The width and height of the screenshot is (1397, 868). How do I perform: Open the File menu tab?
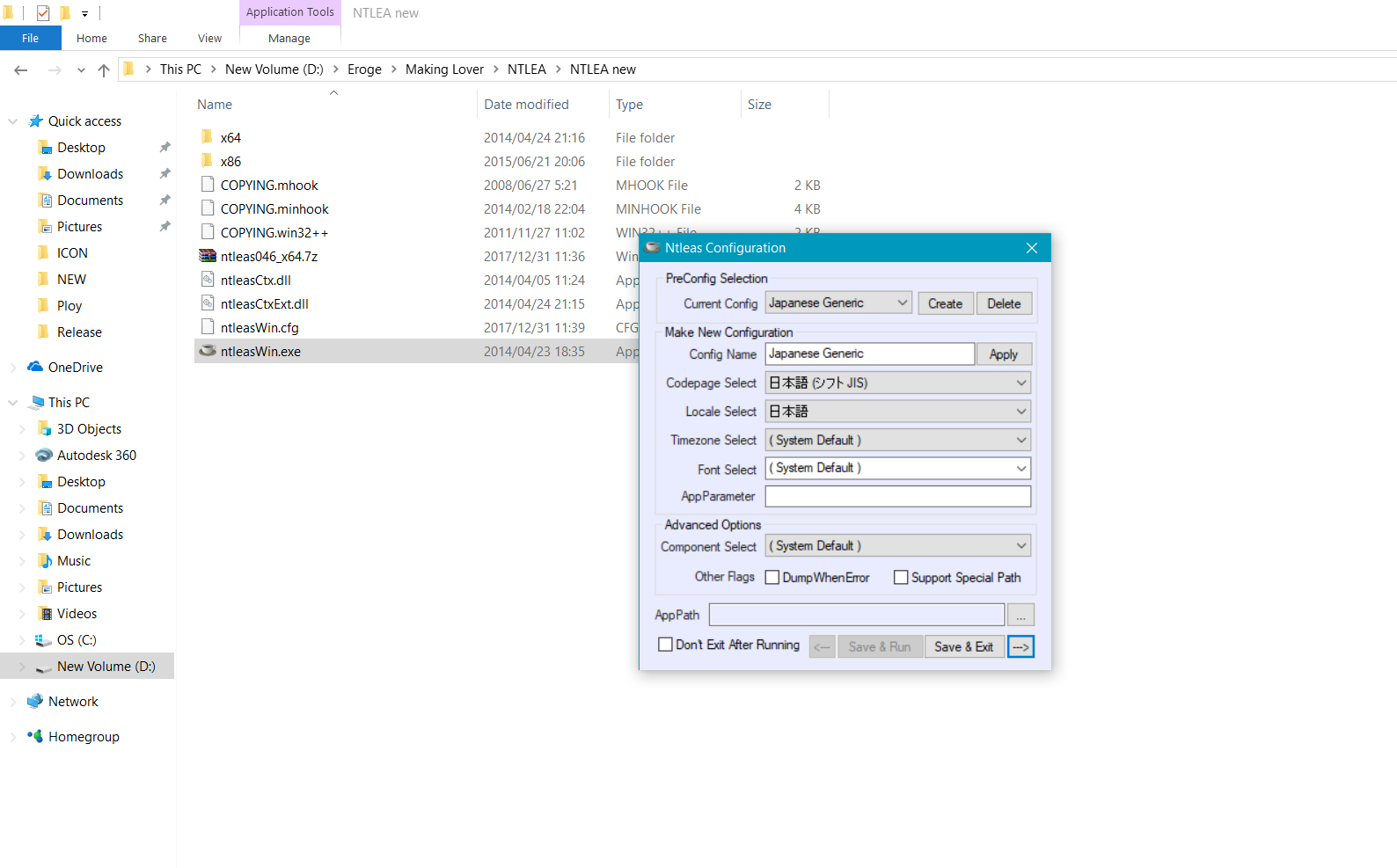click(x=30, y=38)
